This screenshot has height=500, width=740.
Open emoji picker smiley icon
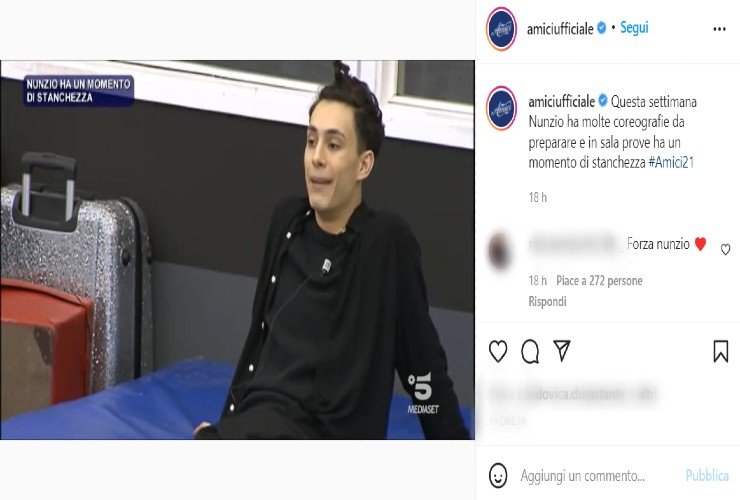click(498, 475)
